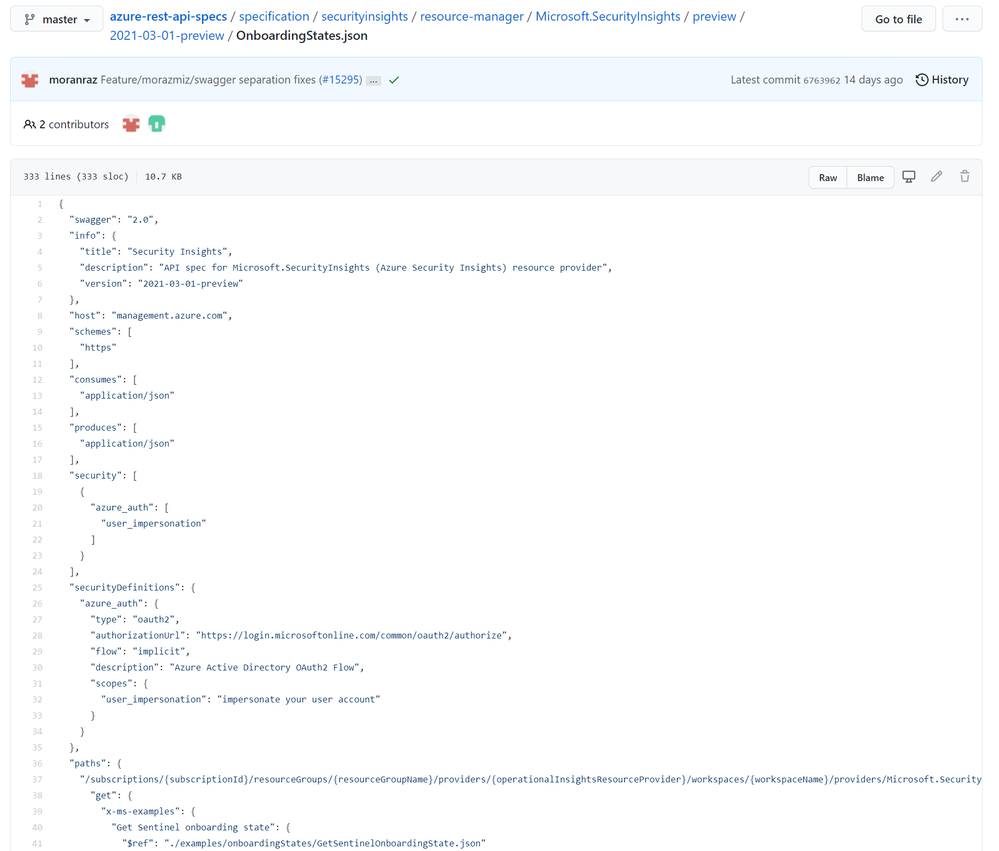Expand commit message ellipsis
999x851 pixels.
coord(373,81)
